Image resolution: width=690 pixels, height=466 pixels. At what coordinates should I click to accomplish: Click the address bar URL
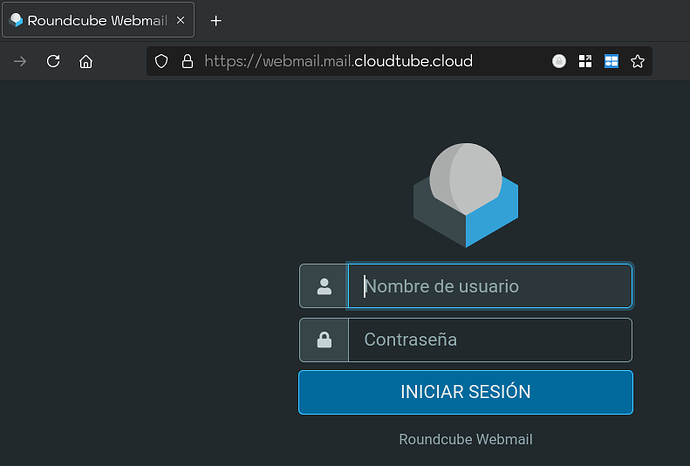coord(338,61)
